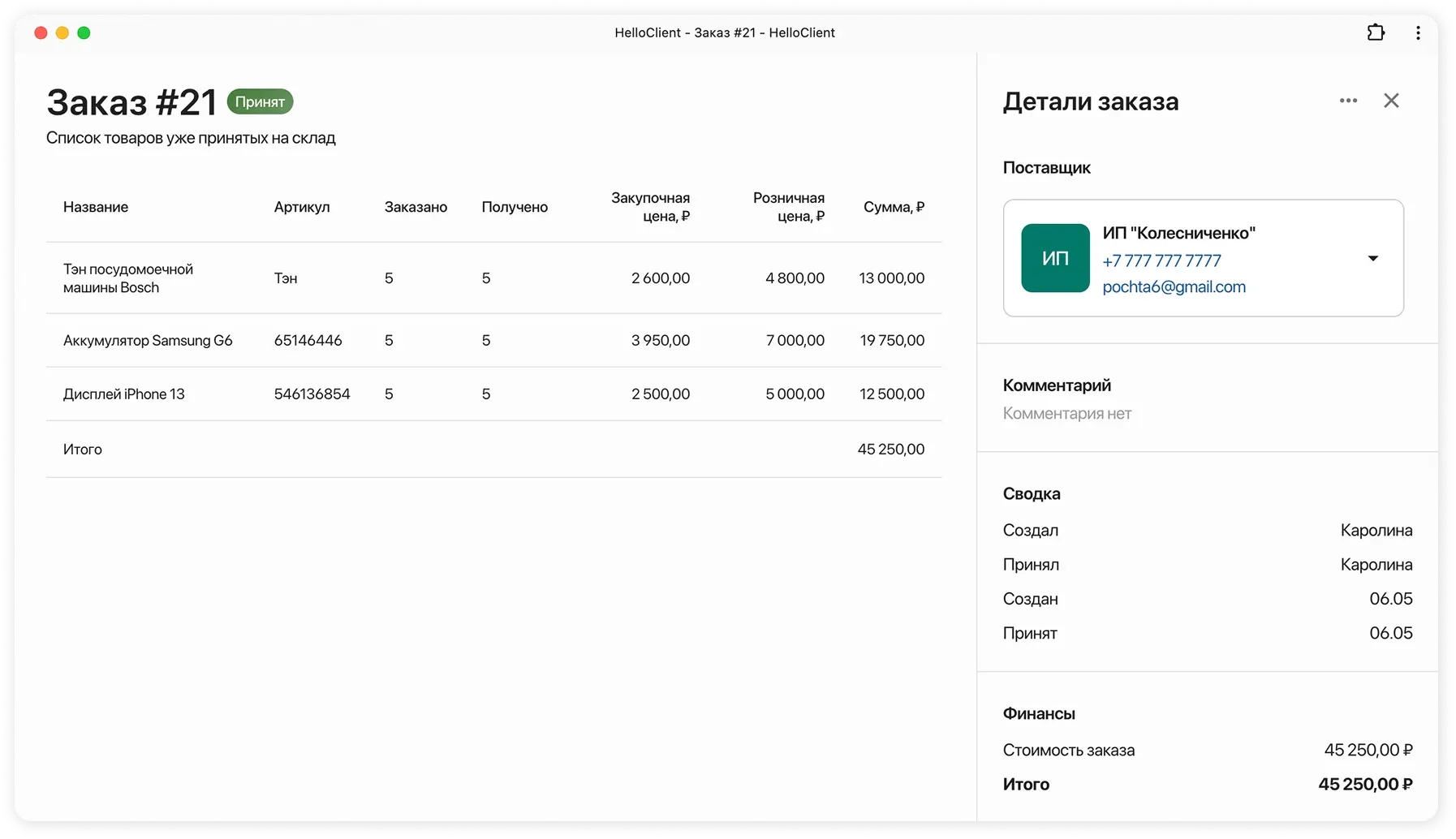The width and height of the screenshot is (1456, 839).
Task: Click supplier email pochta6@gmail.com
Action: [1174, 286]
